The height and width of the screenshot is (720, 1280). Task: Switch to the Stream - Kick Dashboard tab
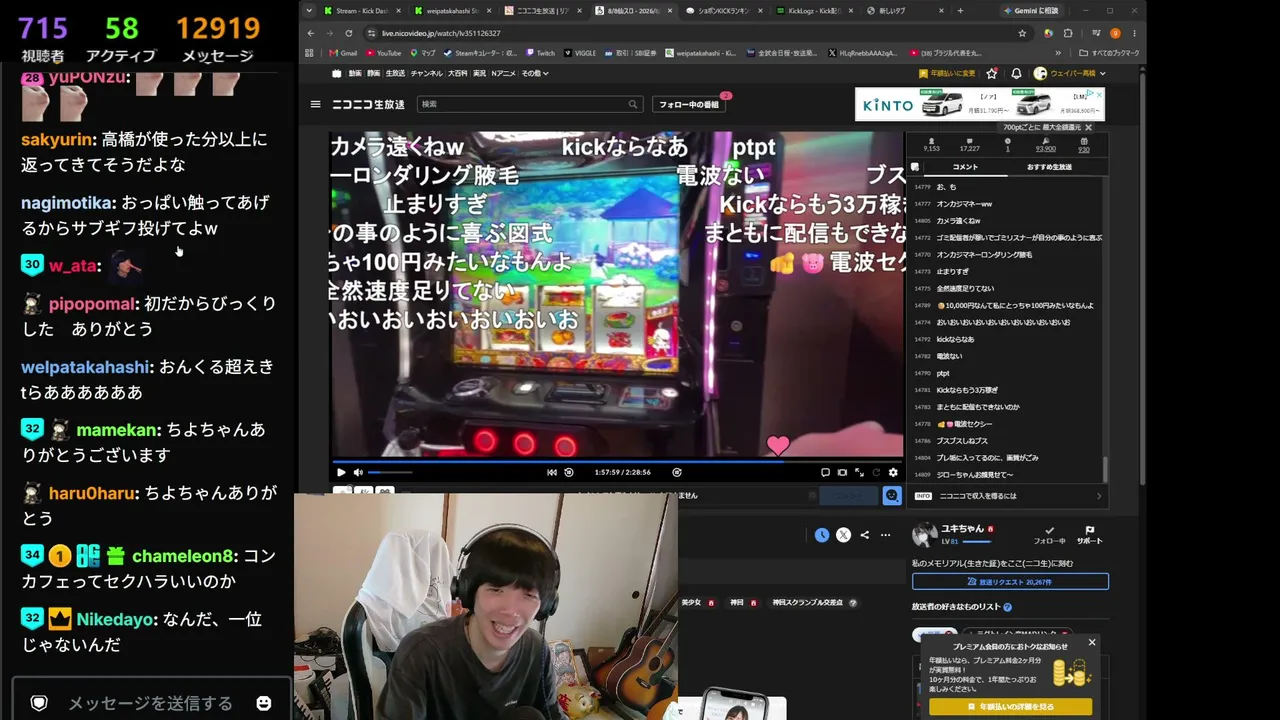coord(362,10)
